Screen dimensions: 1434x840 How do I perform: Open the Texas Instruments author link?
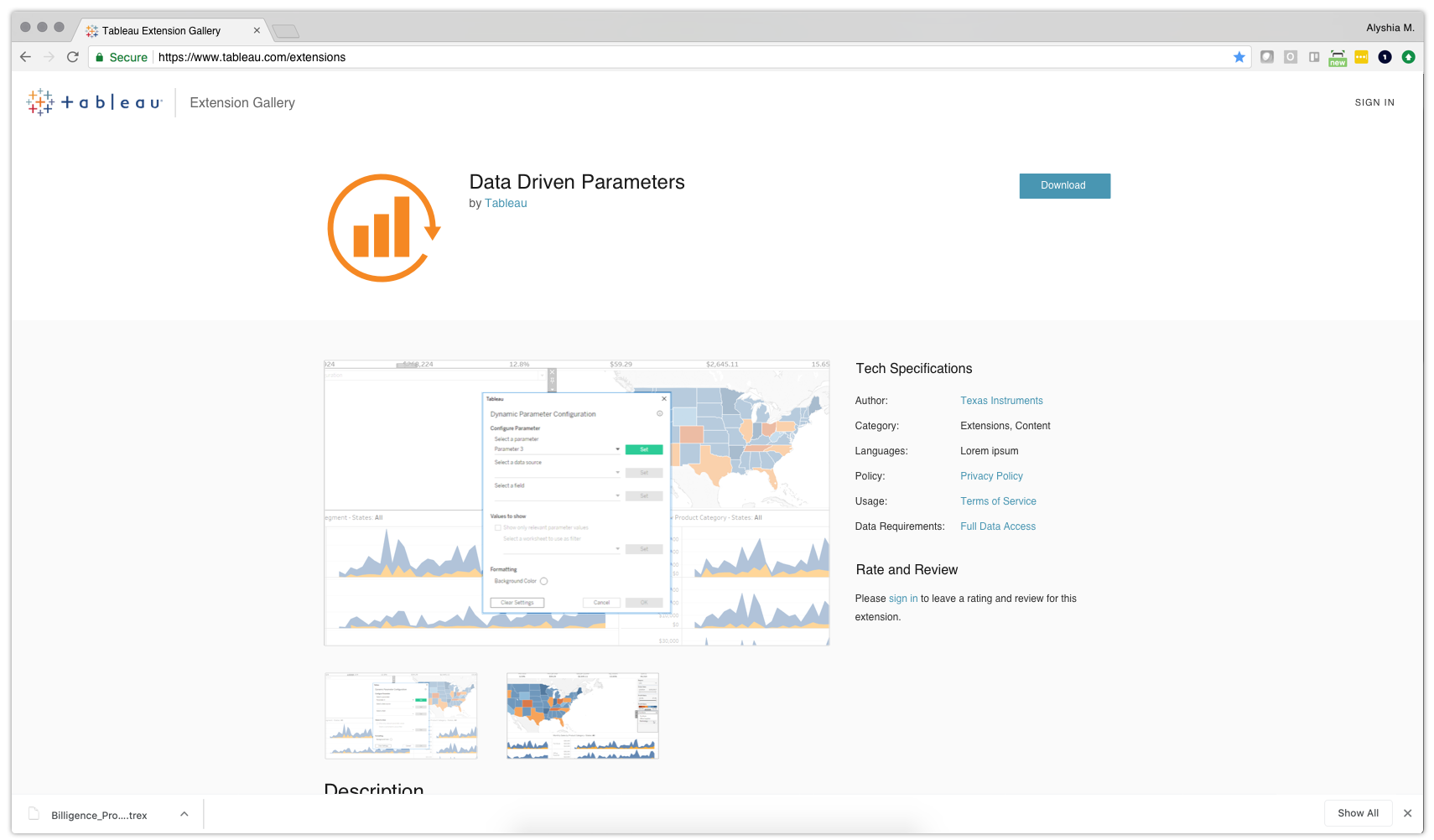click(1001, 401)
